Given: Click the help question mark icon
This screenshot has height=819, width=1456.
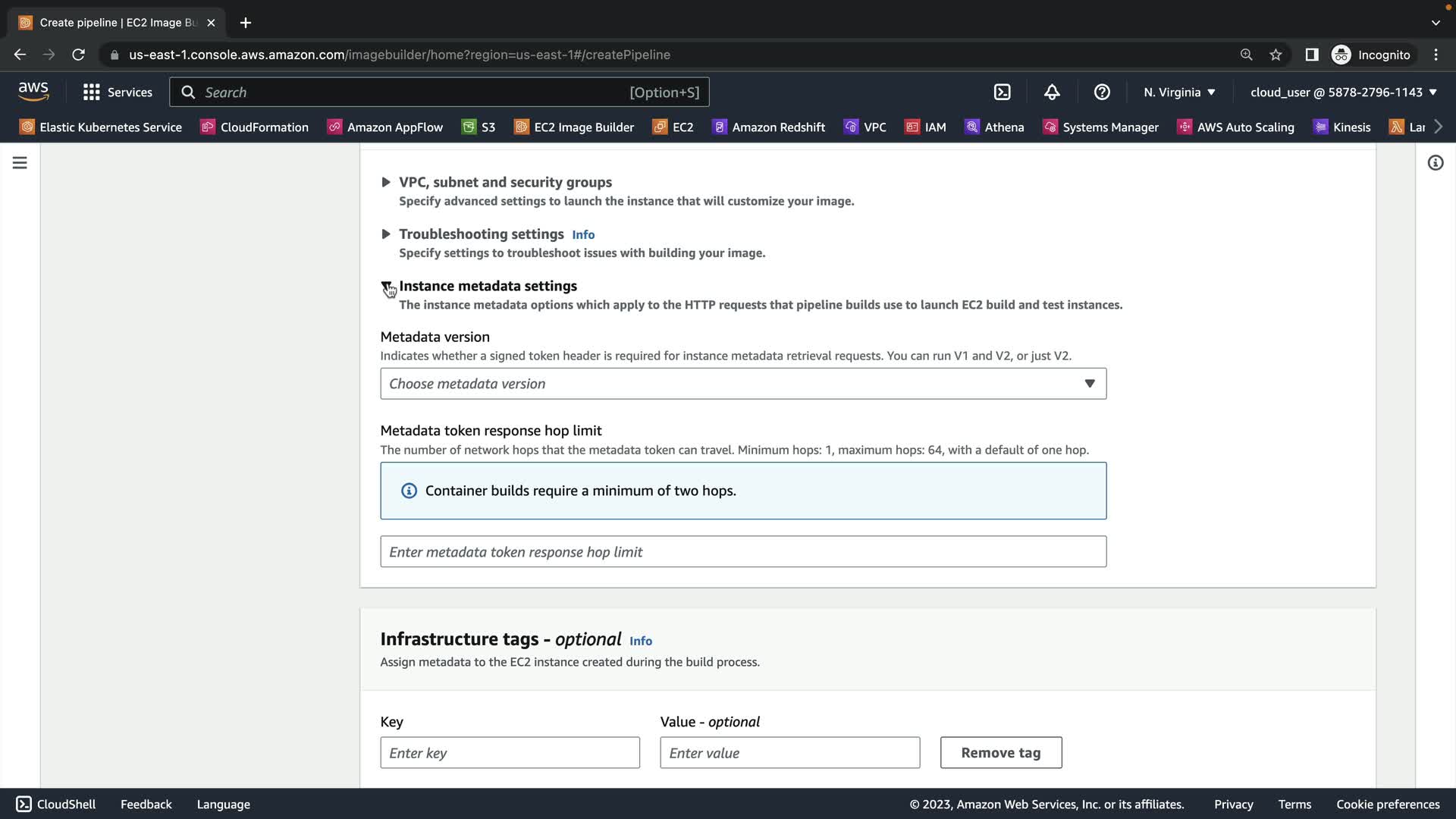Looking at the screenshot, I should pyautogui.click(x=1102, y=92).
